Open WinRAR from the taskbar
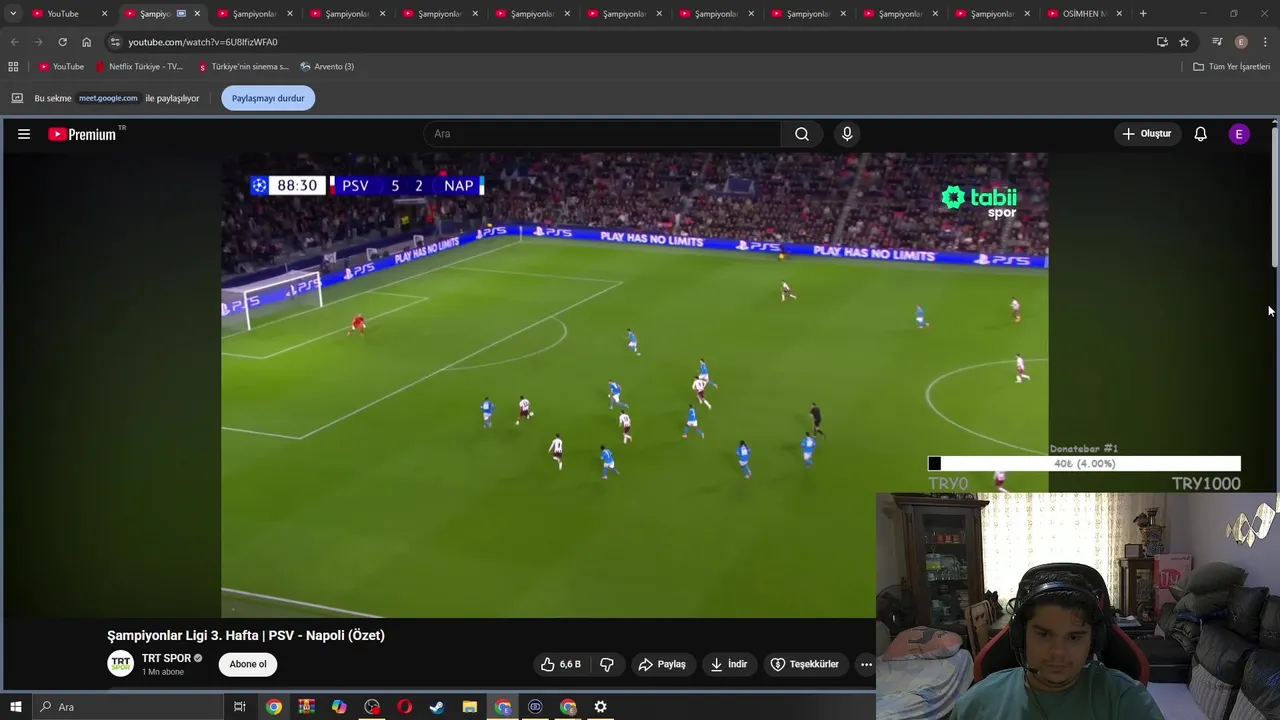Screen dimensions: 1280x720 [307, 707]
